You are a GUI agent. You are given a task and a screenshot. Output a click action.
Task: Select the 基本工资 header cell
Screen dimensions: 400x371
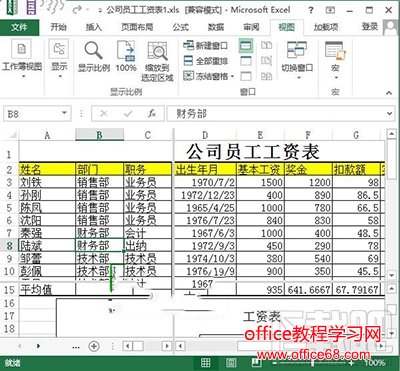(x=260, y=170)
